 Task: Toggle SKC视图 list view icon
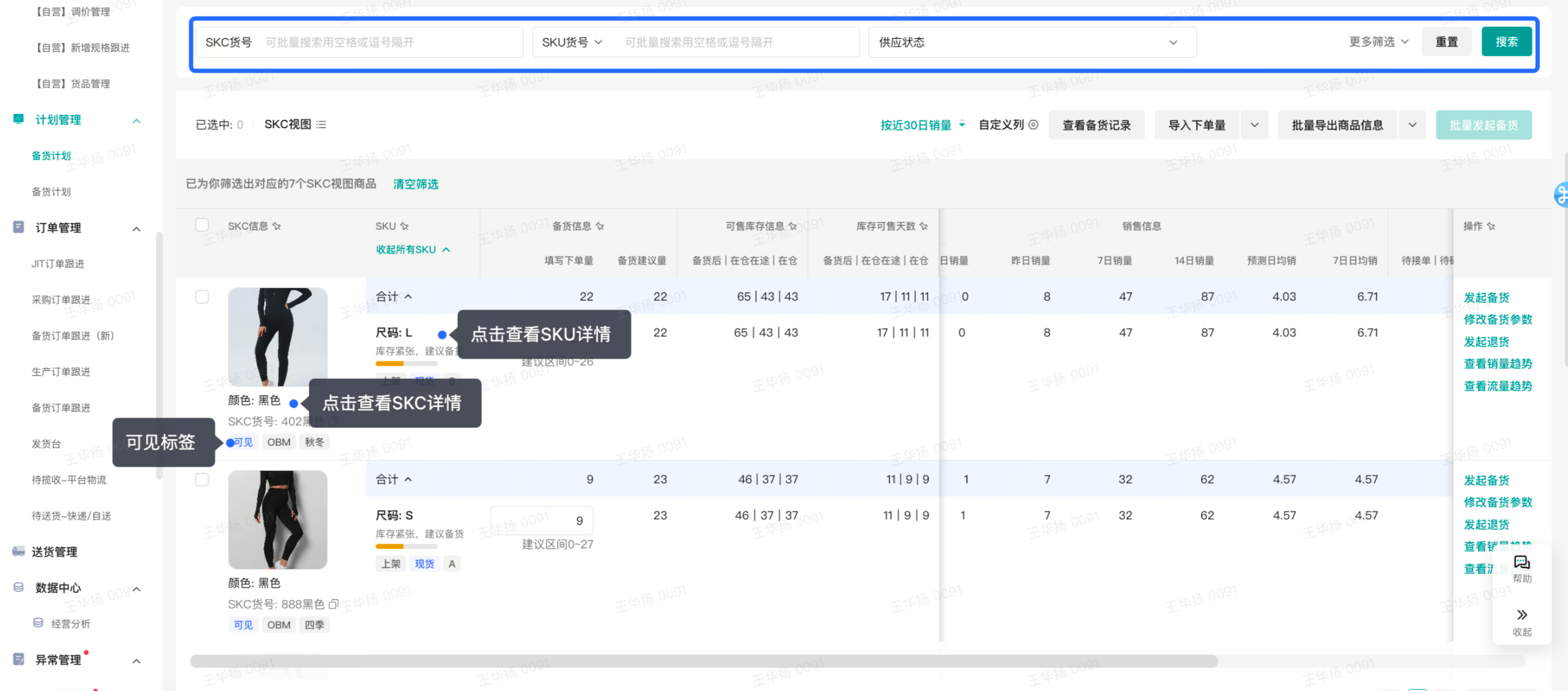(321, 125)
